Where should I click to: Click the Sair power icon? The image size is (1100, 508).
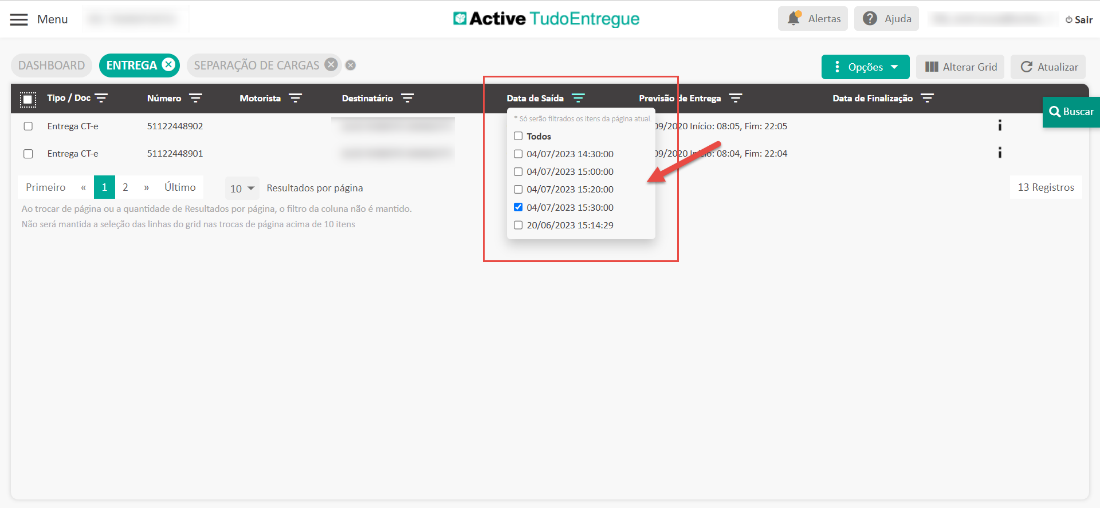(1068, 20)
